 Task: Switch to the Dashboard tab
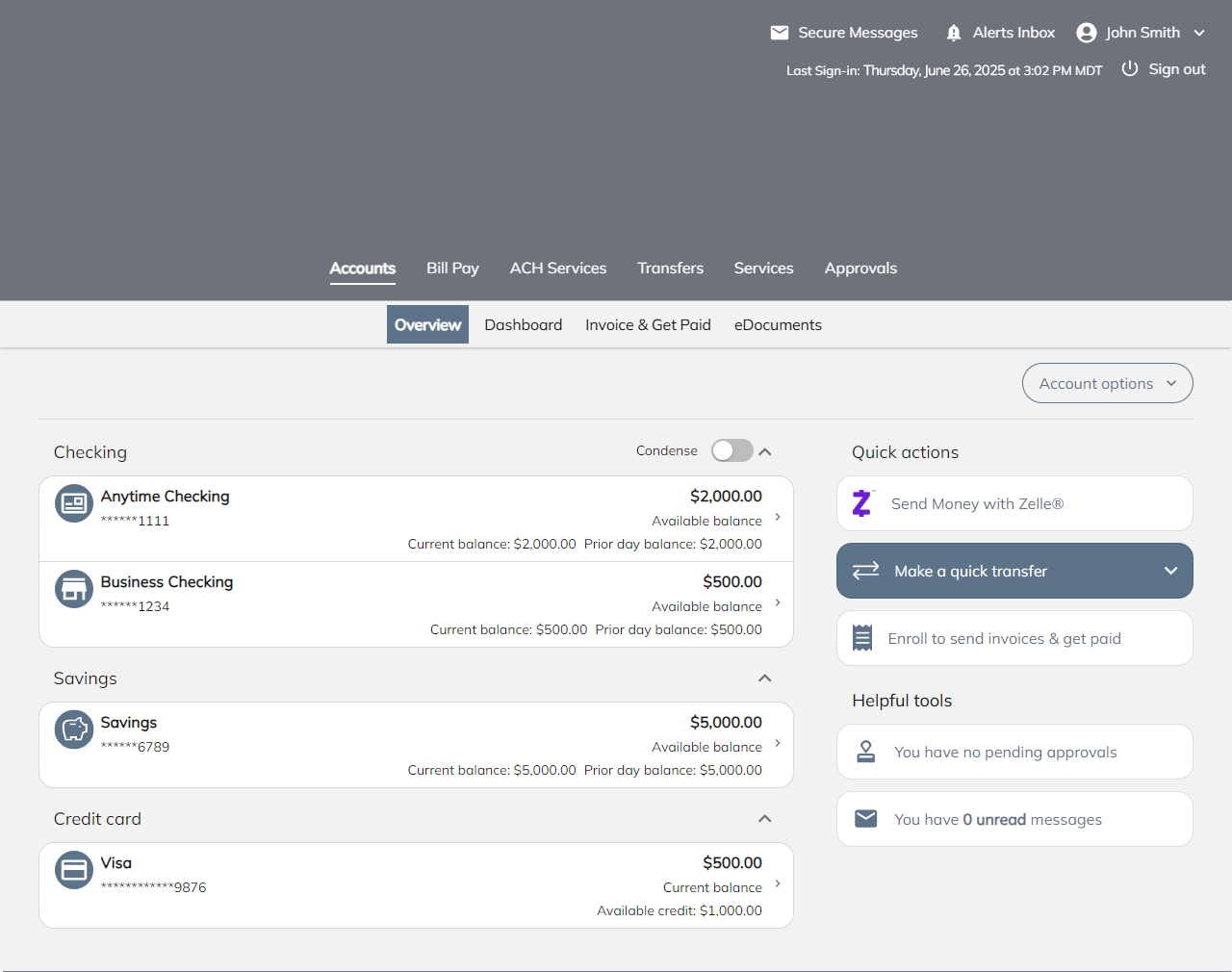pos(523,325)
